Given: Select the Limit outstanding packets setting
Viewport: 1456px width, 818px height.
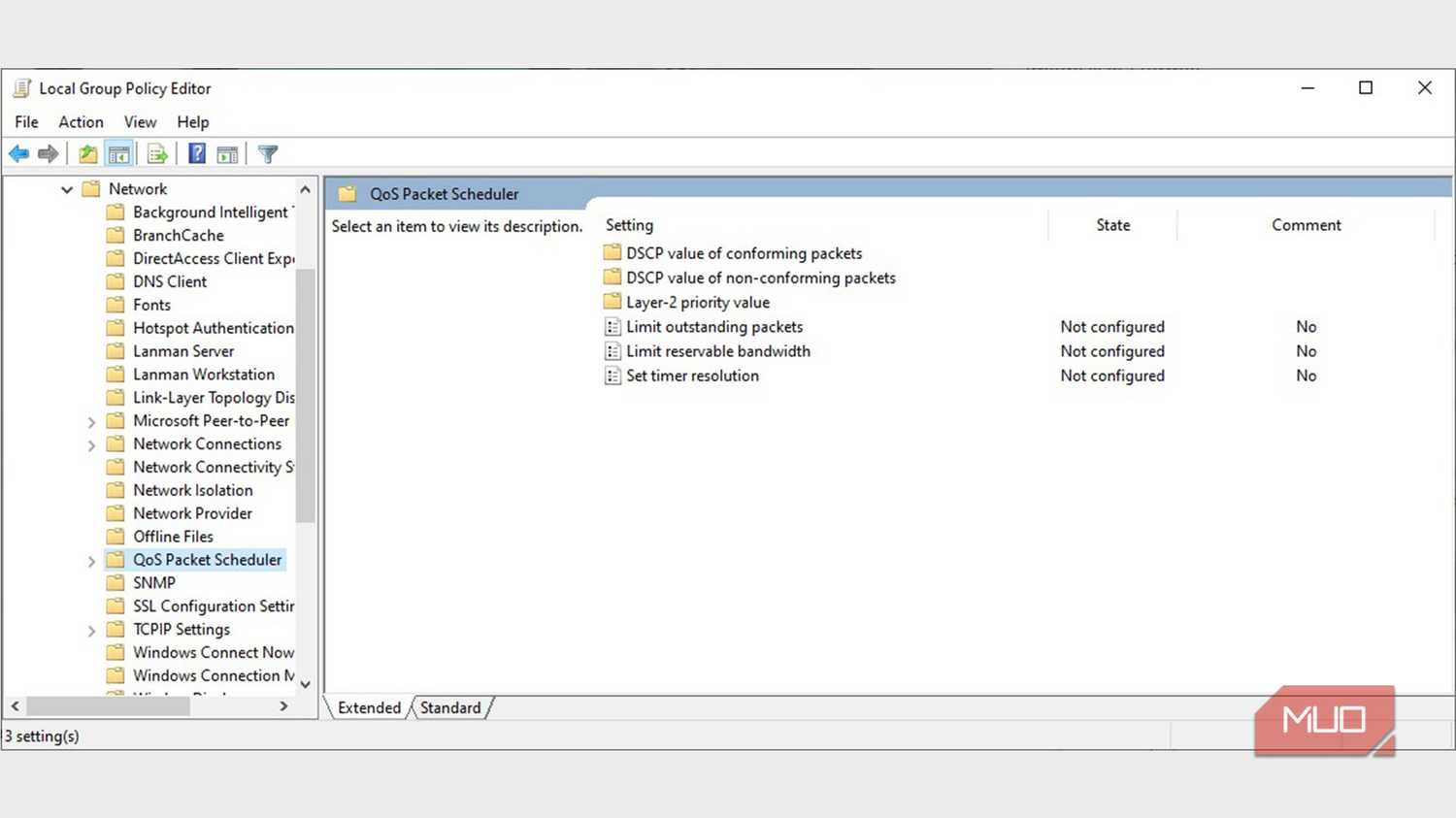Looking at the screenshot, I should click(714, 327).
